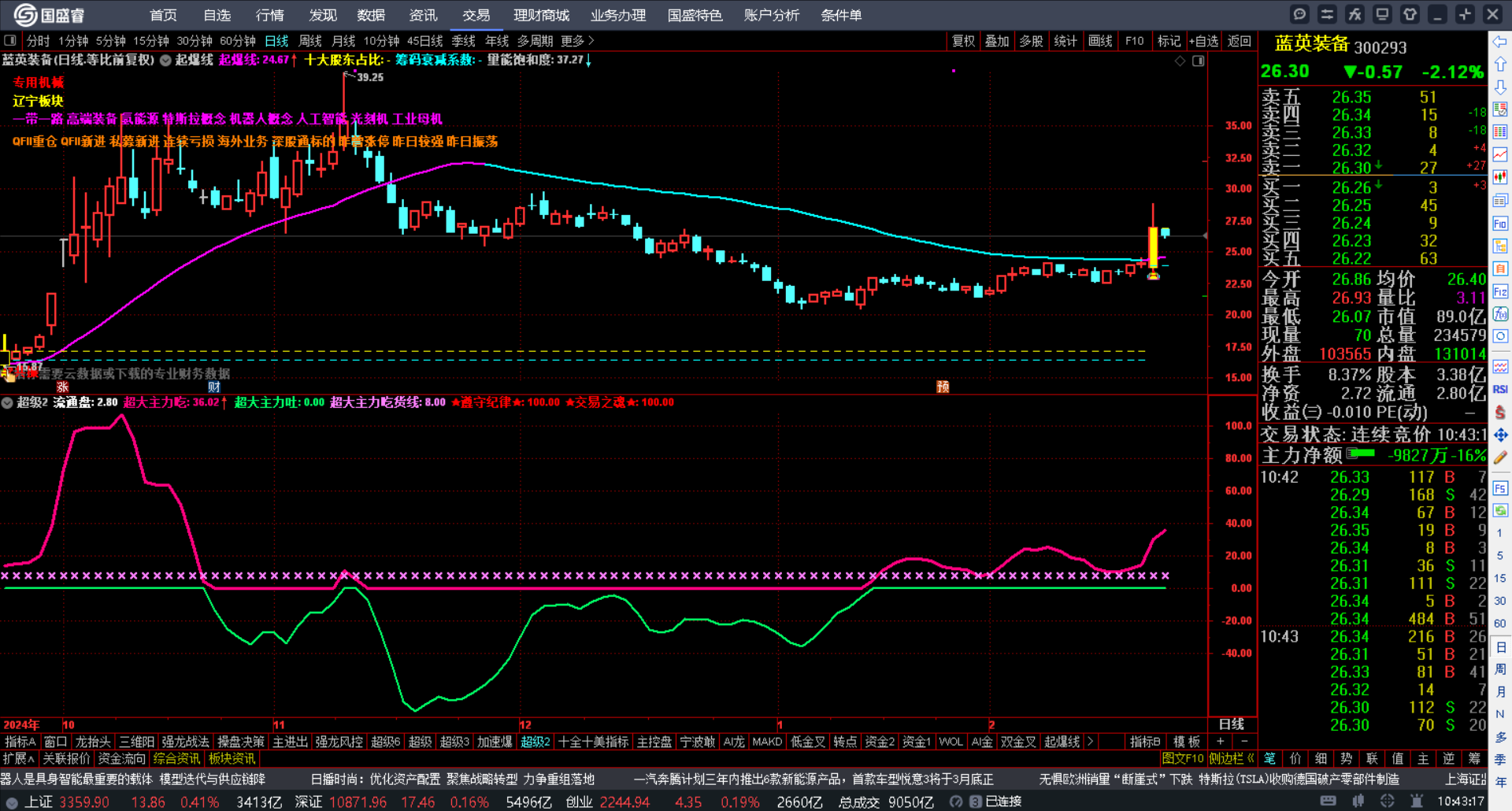
Task: Open the round arrow button before 超级2
Action: coord(7,402)
